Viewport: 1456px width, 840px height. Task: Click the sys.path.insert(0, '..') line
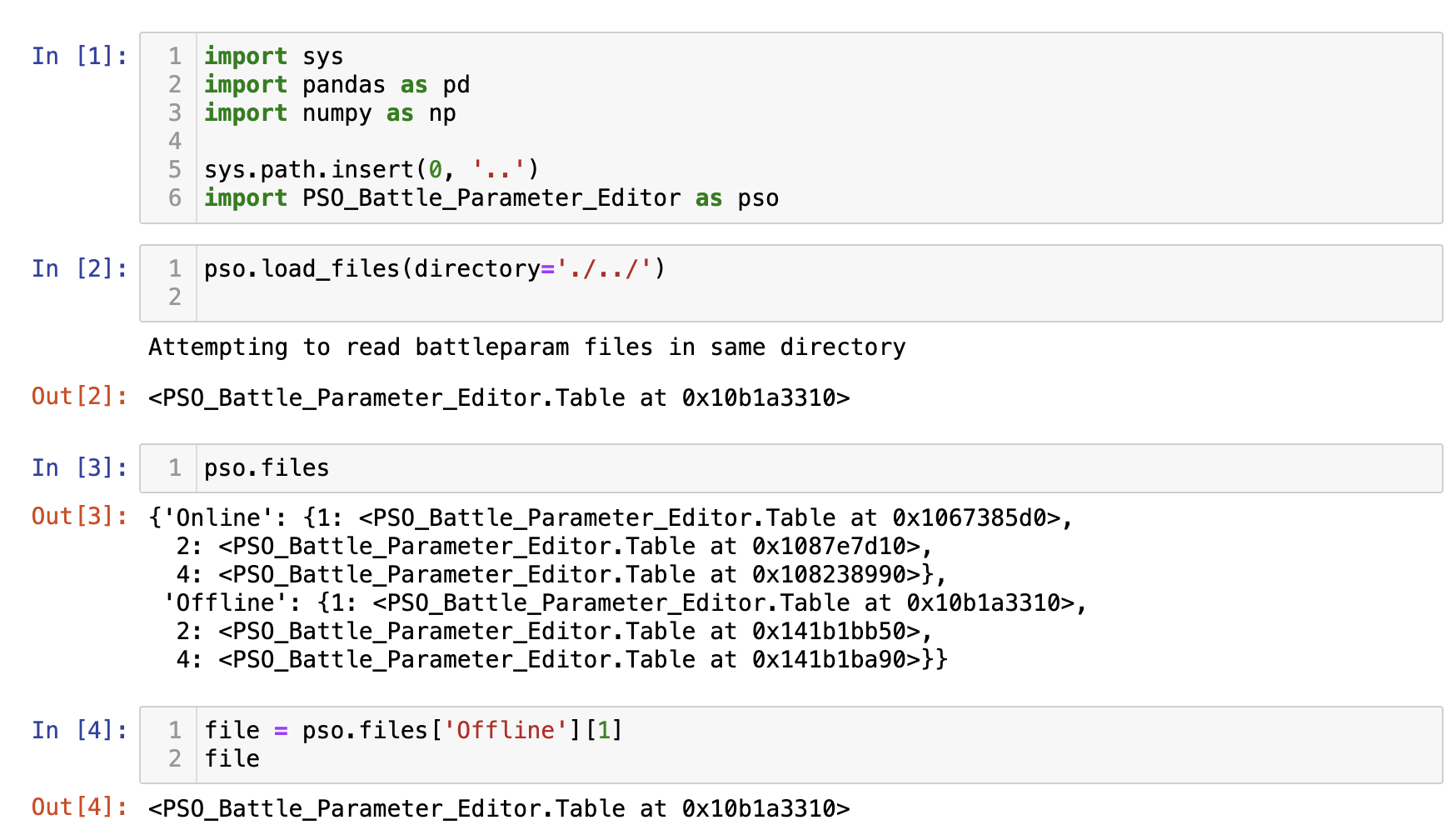point(371,169)
